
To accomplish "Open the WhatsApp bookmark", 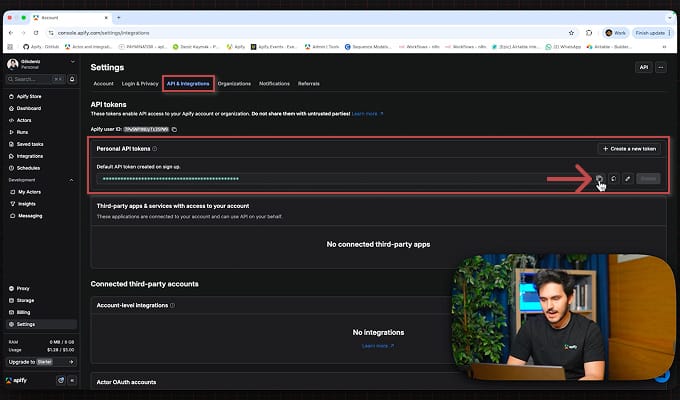I will [x=563, y=46].
